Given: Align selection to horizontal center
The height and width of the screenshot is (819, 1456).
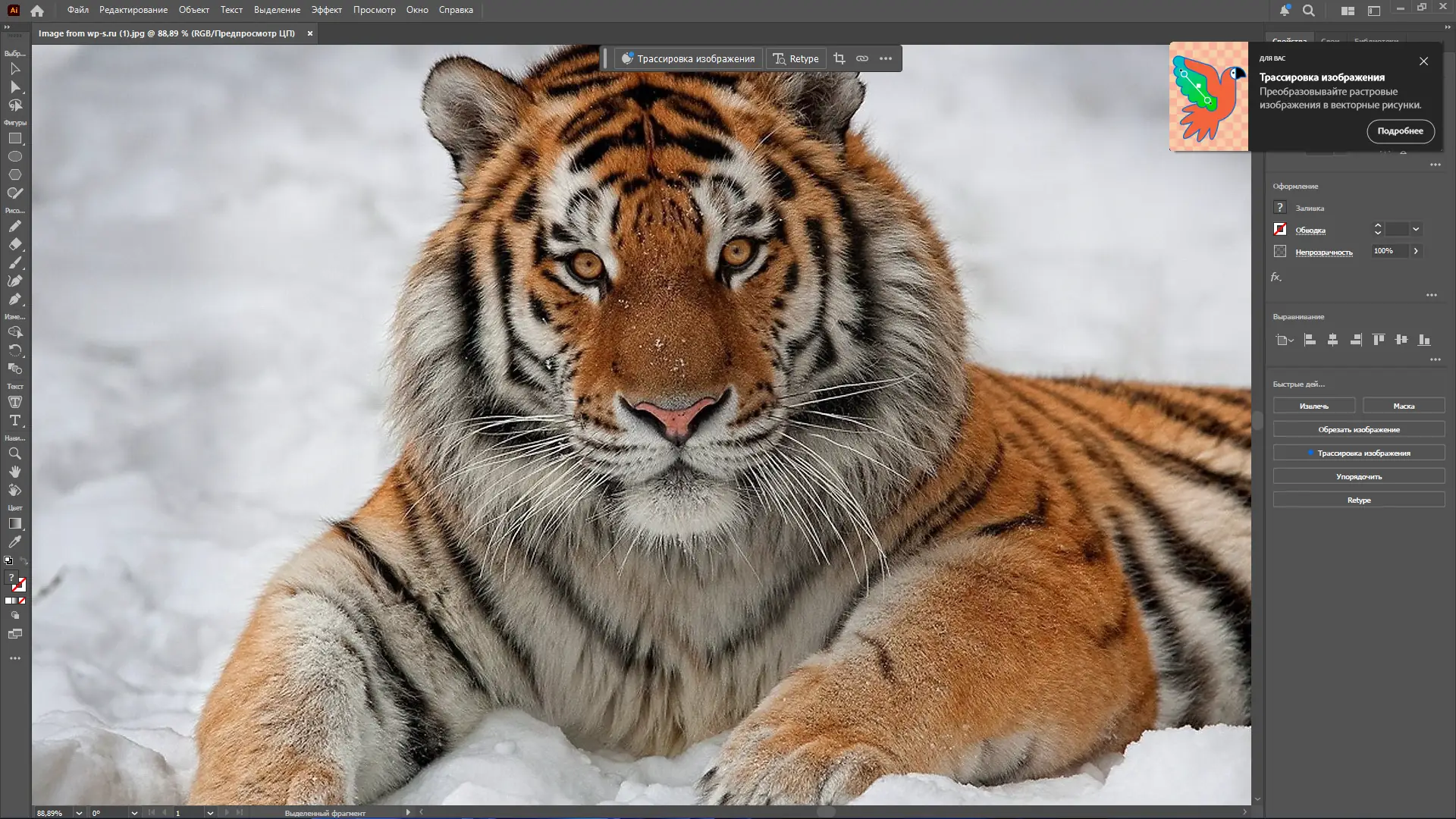Looking at the screenshot, I should click(1332, 340).
